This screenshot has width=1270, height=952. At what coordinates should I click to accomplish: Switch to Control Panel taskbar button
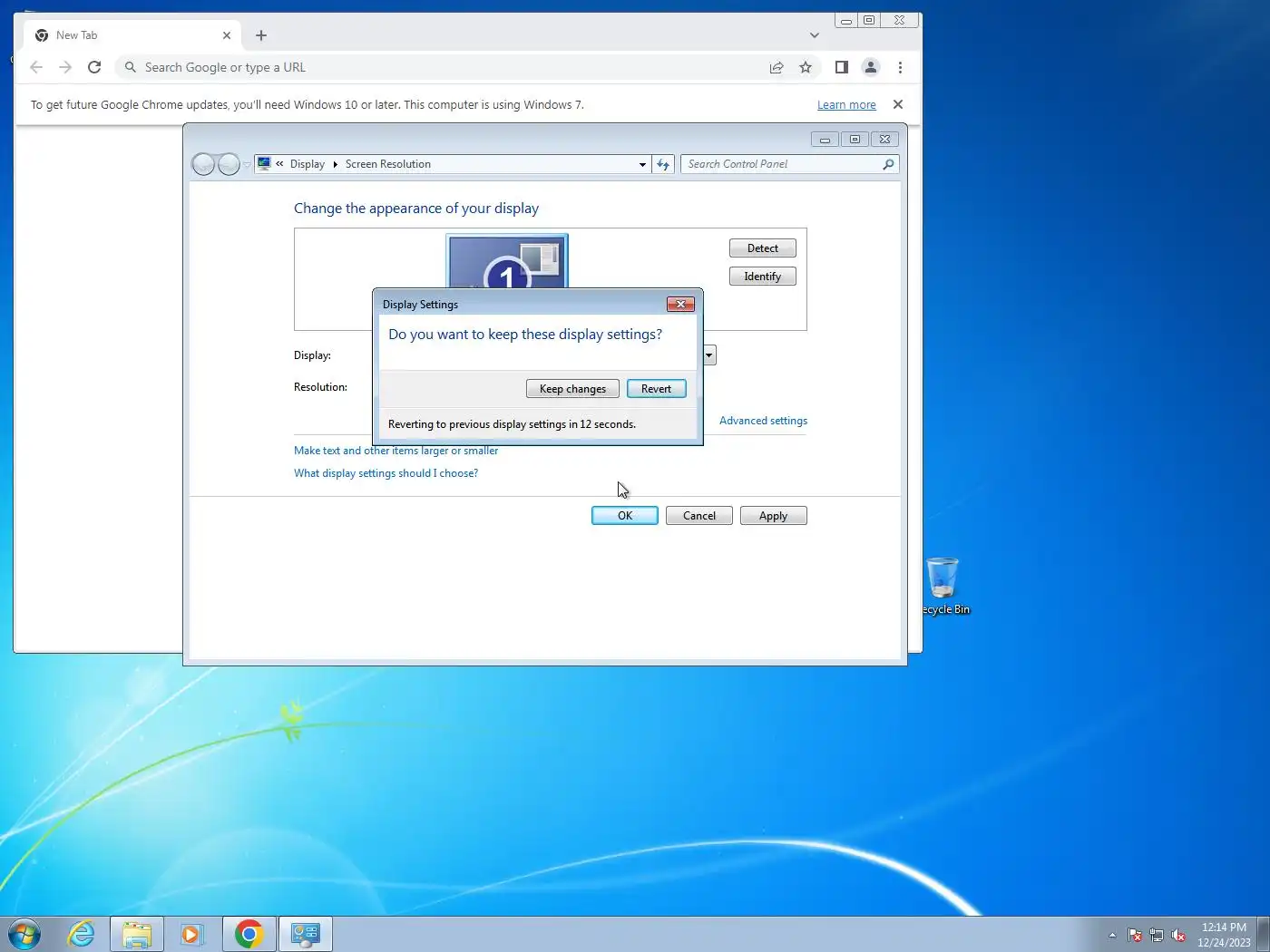click(x=306, y=934)
